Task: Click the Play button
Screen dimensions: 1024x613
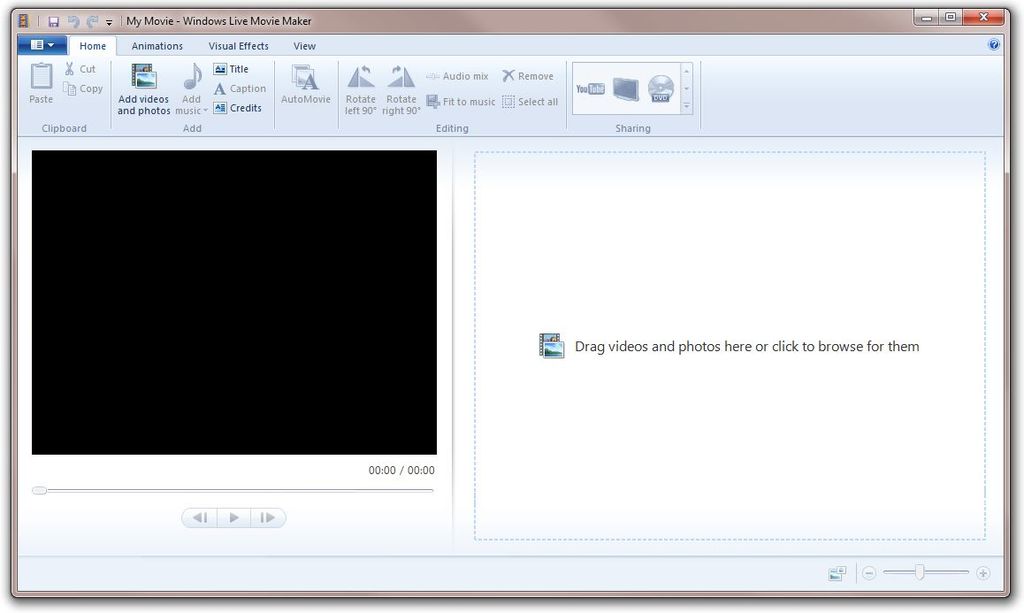Action: [x=234, y=518]
